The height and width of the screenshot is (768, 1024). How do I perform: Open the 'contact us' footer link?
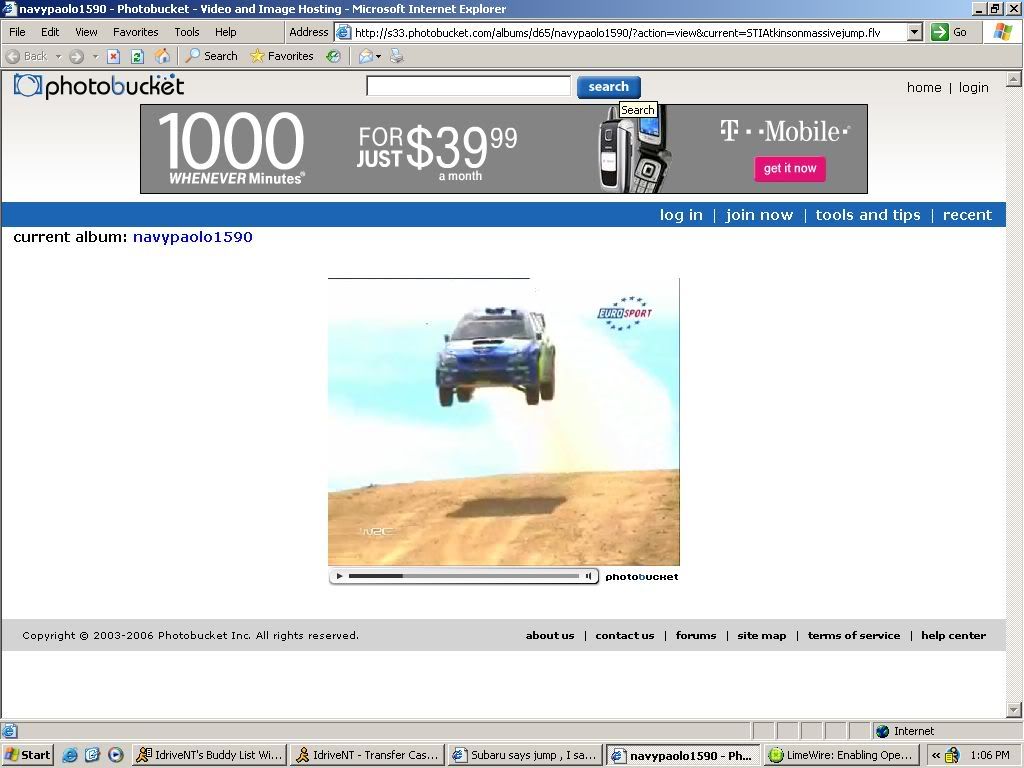(625, 635)
